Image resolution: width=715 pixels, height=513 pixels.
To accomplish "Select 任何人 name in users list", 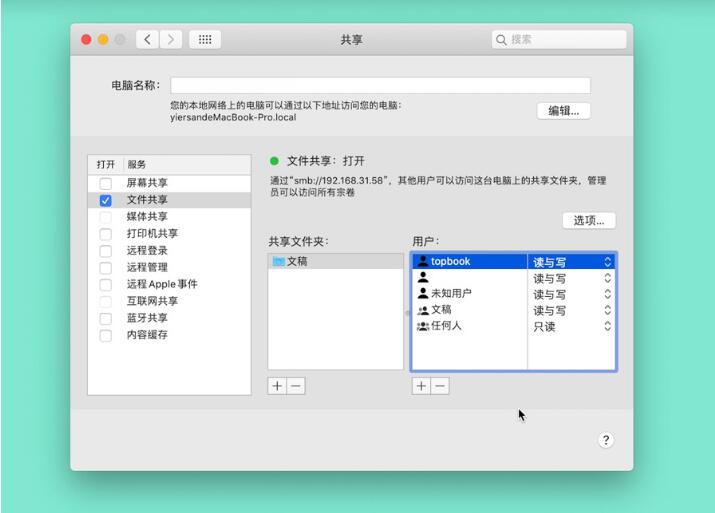I will tap(446, 326).
